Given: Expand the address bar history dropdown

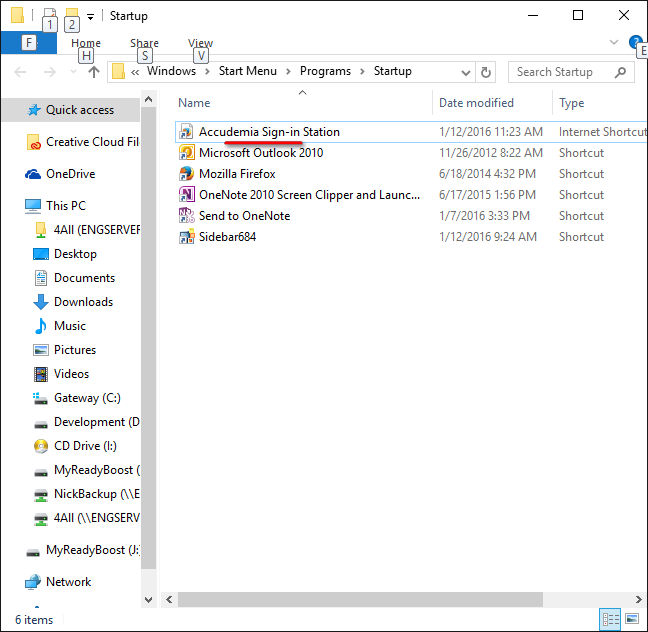Looking at the screenshot, I should 466,72.
